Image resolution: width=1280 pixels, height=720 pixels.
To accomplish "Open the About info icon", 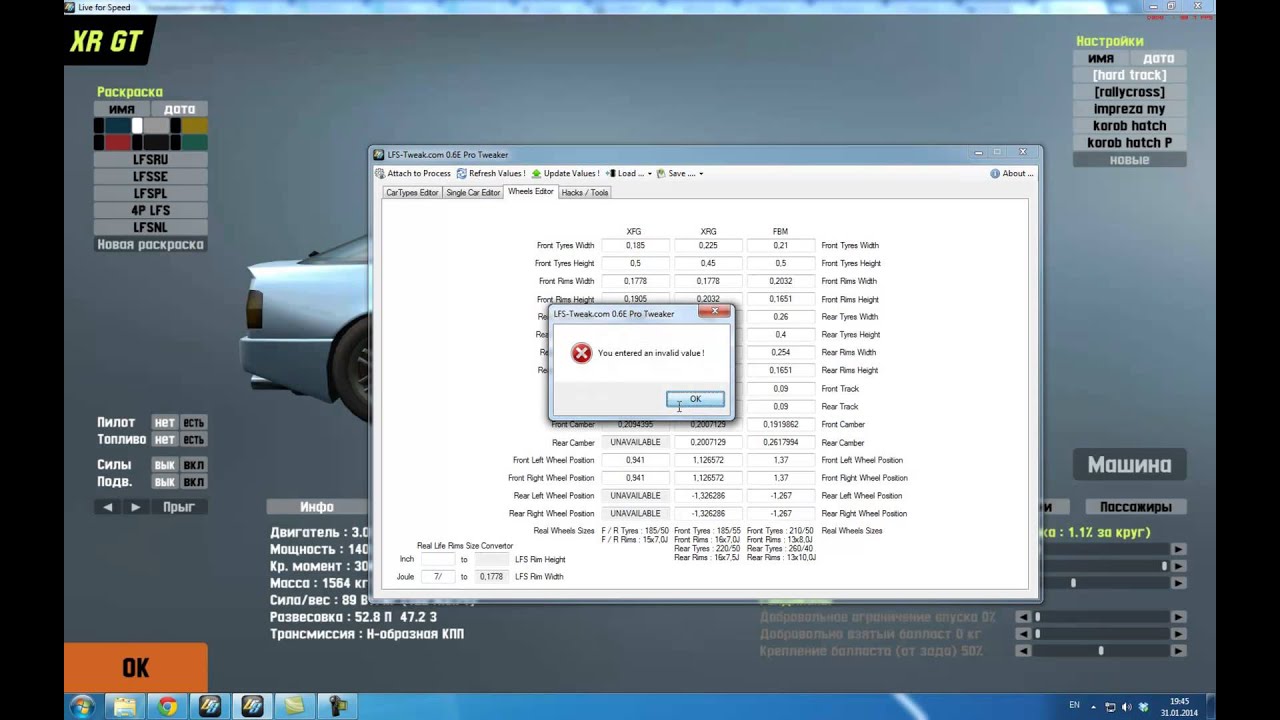I will pyautogui.click(x=995, y=174).
